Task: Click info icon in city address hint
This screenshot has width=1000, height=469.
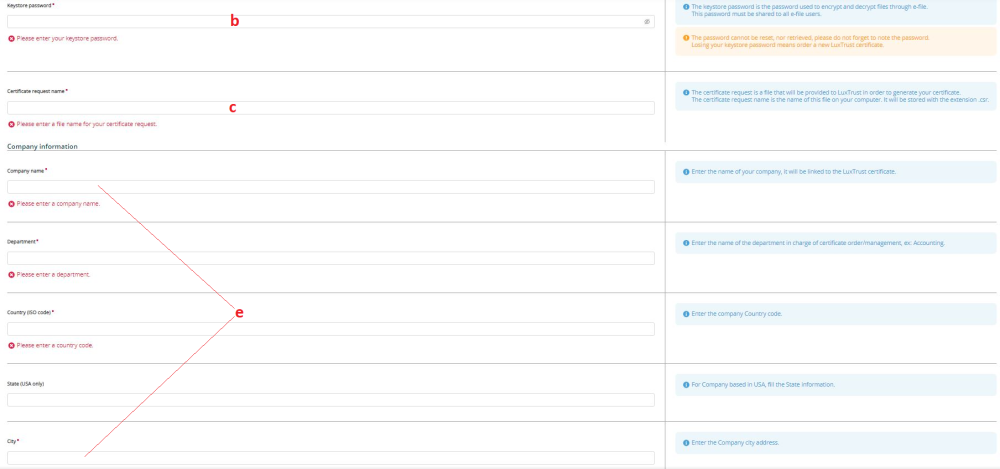Action: tap(686, 443)
